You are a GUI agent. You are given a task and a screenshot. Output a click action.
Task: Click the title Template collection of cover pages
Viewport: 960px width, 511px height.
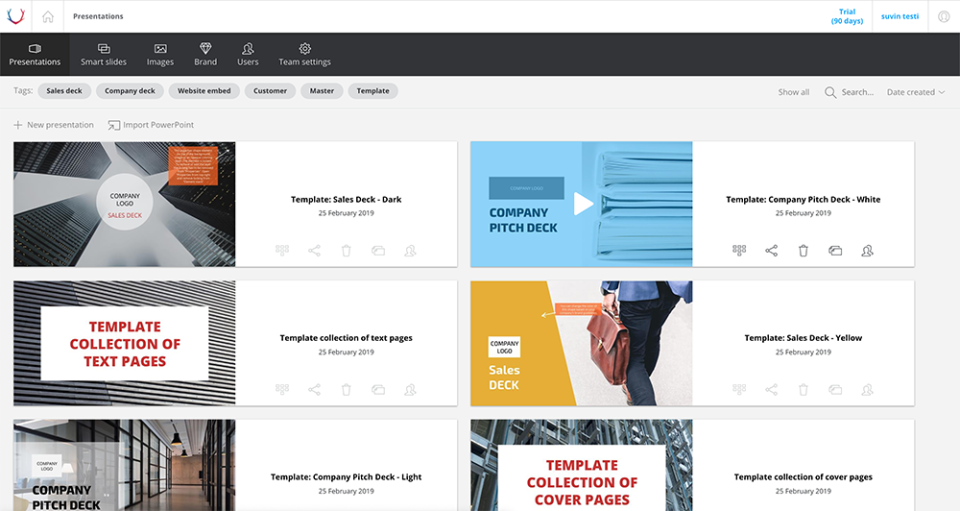(x=803, y=477)
